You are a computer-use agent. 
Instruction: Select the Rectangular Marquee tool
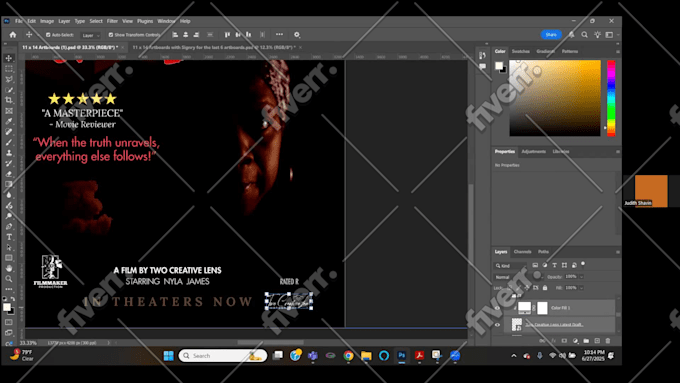click(9, 69)
